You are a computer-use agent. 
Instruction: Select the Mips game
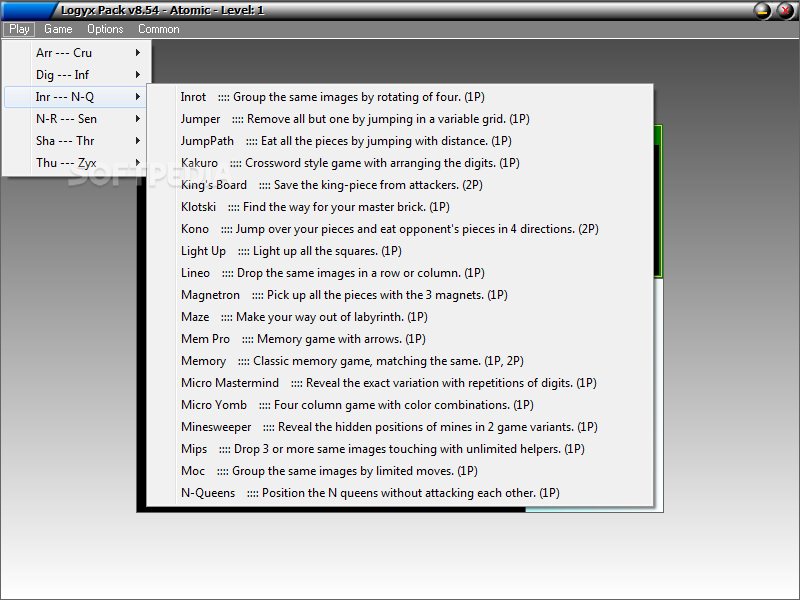coord(400,448)
